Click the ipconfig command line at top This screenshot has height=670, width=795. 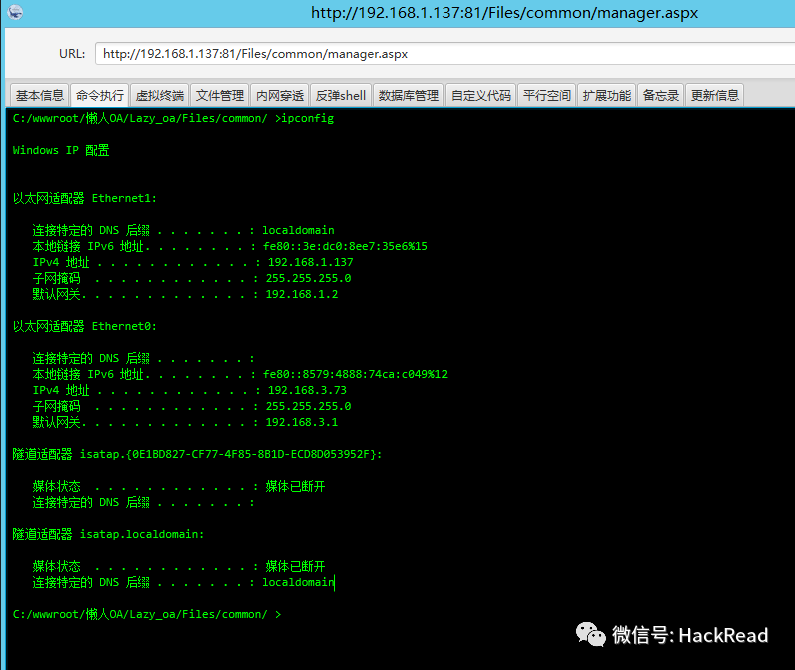click(173, 118)
